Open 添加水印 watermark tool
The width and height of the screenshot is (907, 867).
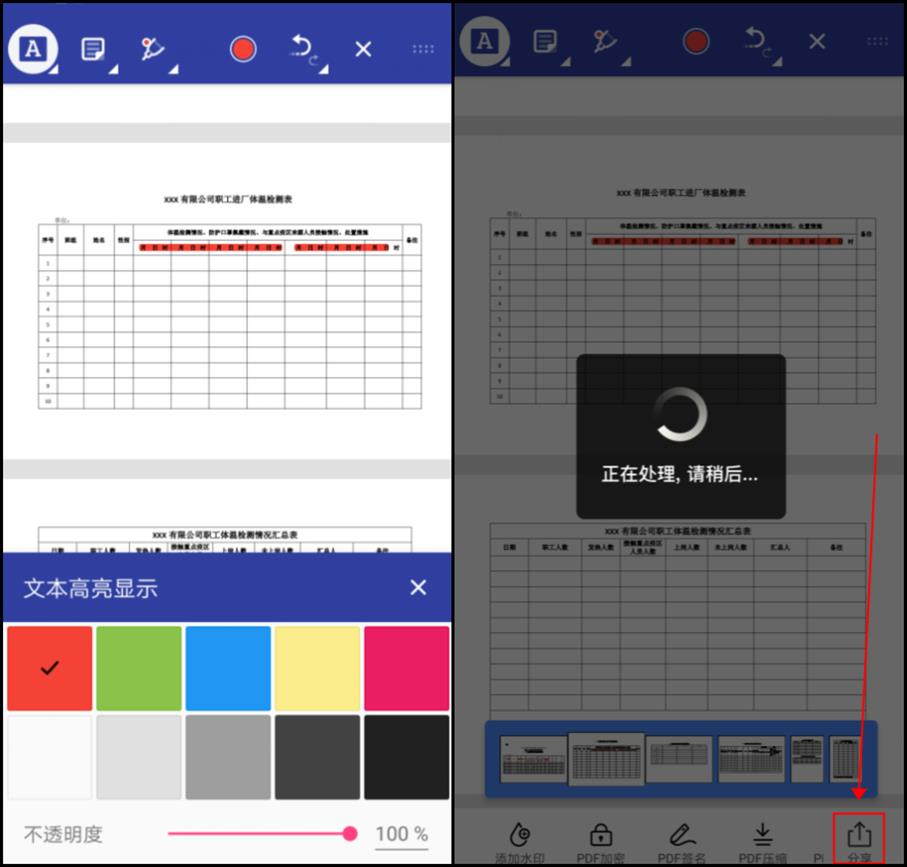519,842
